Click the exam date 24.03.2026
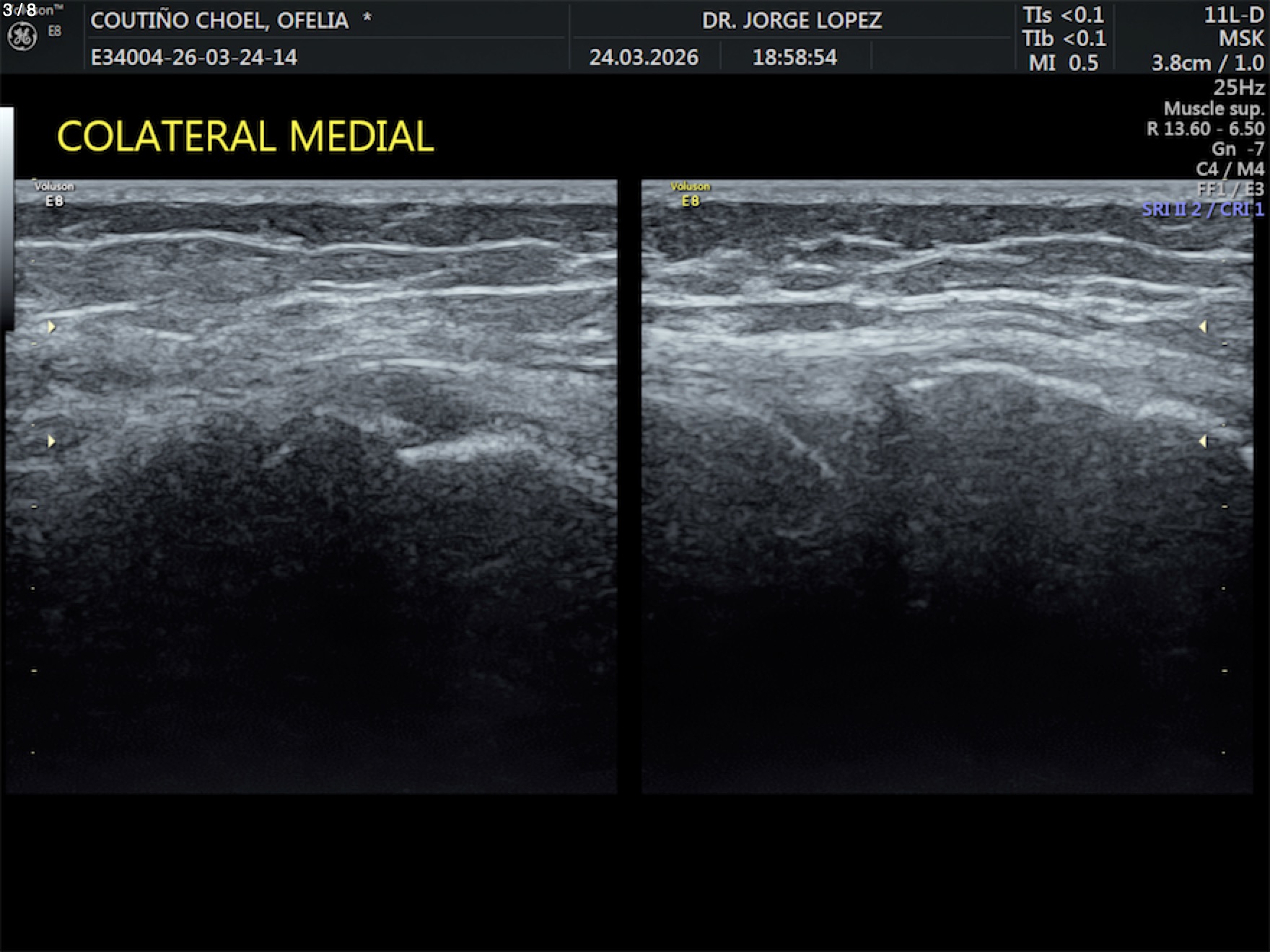Image resolution: width=1270 pixels, height=952 pixels. click(x=644, y=58)
